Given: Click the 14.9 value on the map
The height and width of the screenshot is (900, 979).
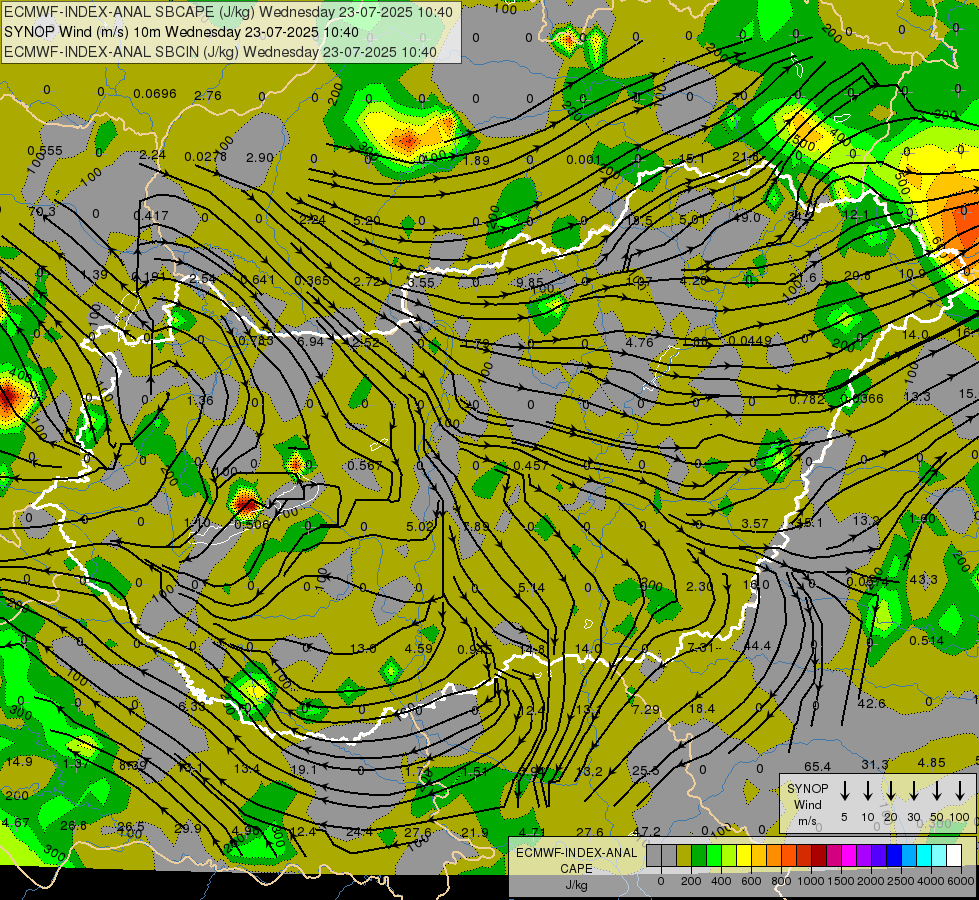Looking at the screenshot, I should pos(19,761).
